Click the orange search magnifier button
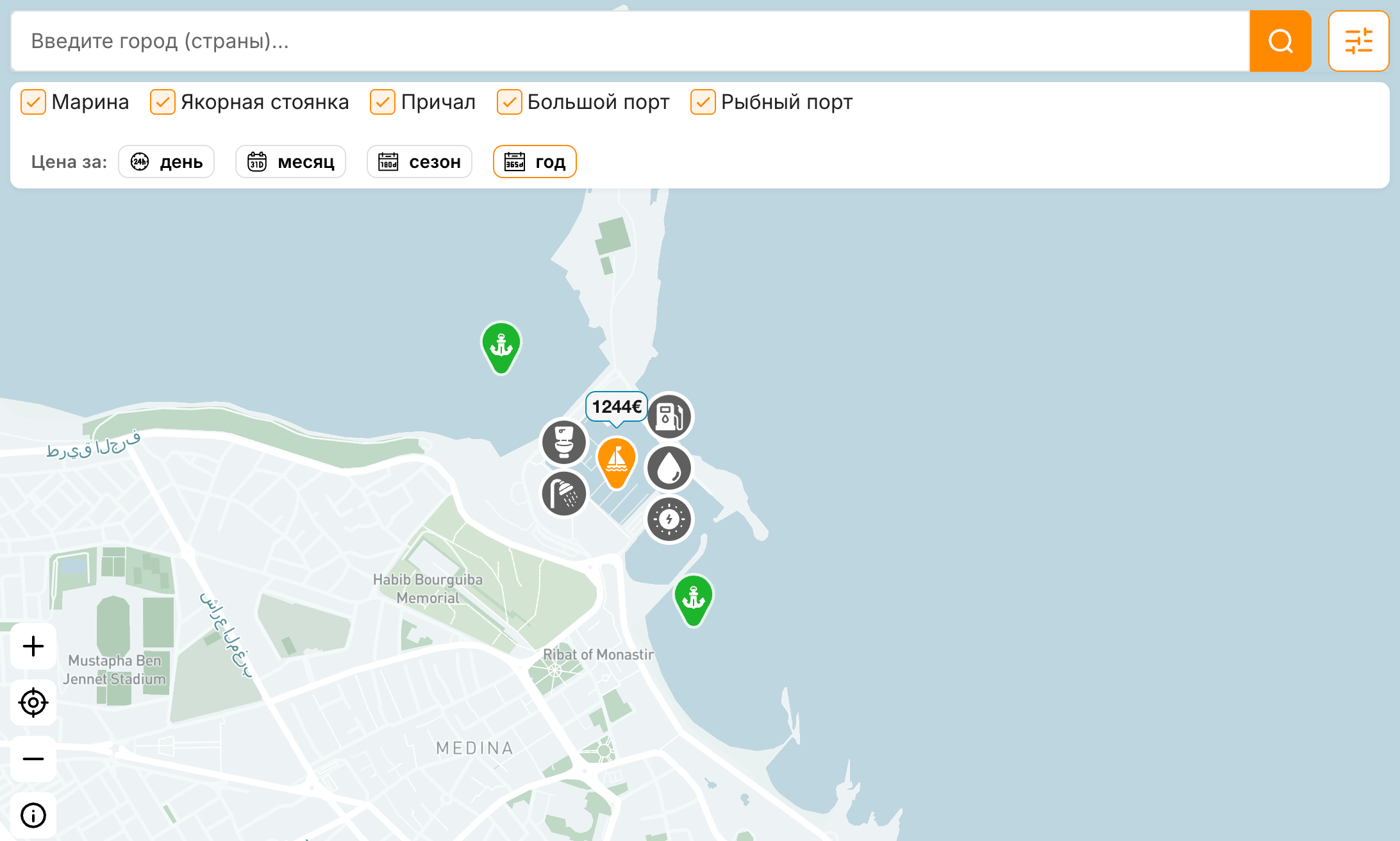 pos(1280,41)
